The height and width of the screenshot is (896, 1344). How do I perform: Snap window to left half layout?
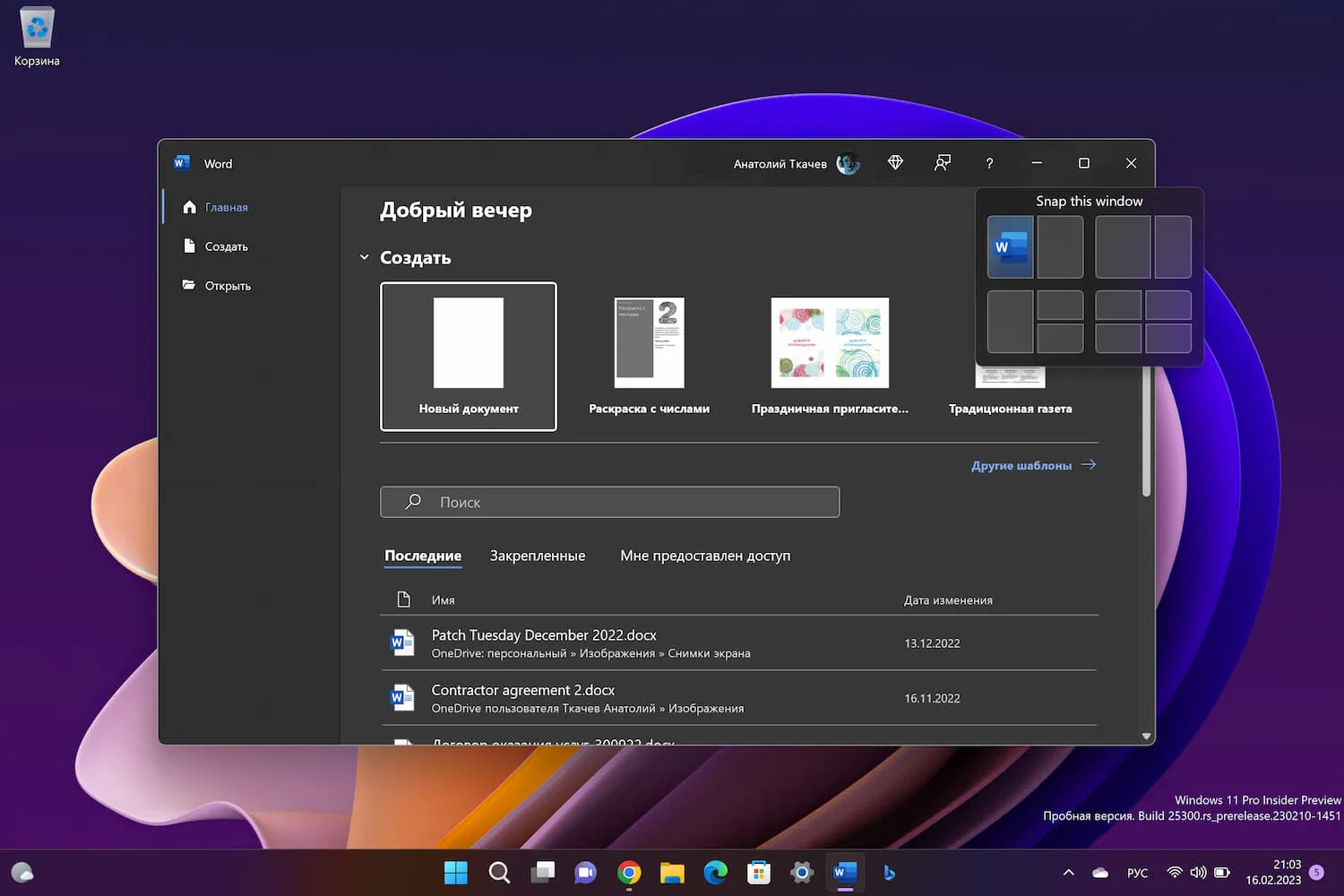[1010, 247]
